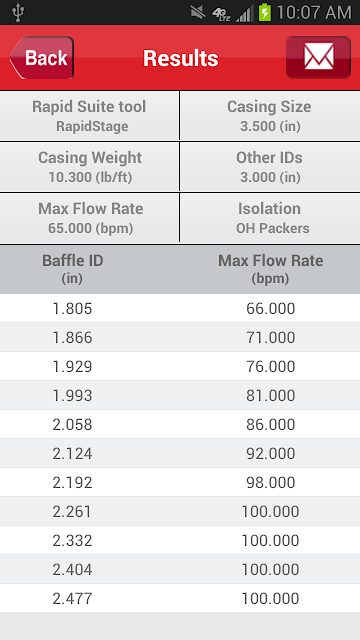Viewport: 360px width, 640px height.
Task: Tap the 10:07 AM clock
Action: pyautogui.click(x=314, y=13)
